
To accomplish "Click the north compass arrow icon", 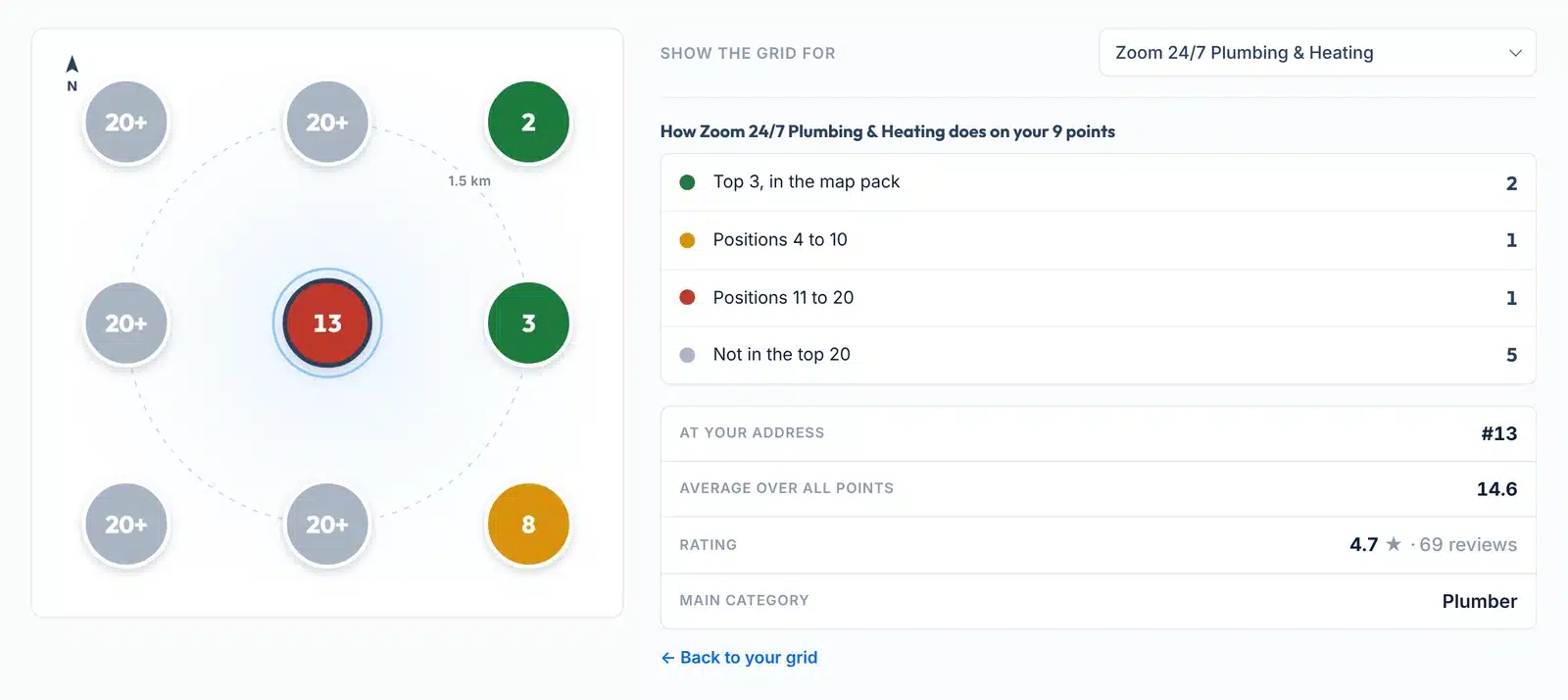I will coord(72,65).
